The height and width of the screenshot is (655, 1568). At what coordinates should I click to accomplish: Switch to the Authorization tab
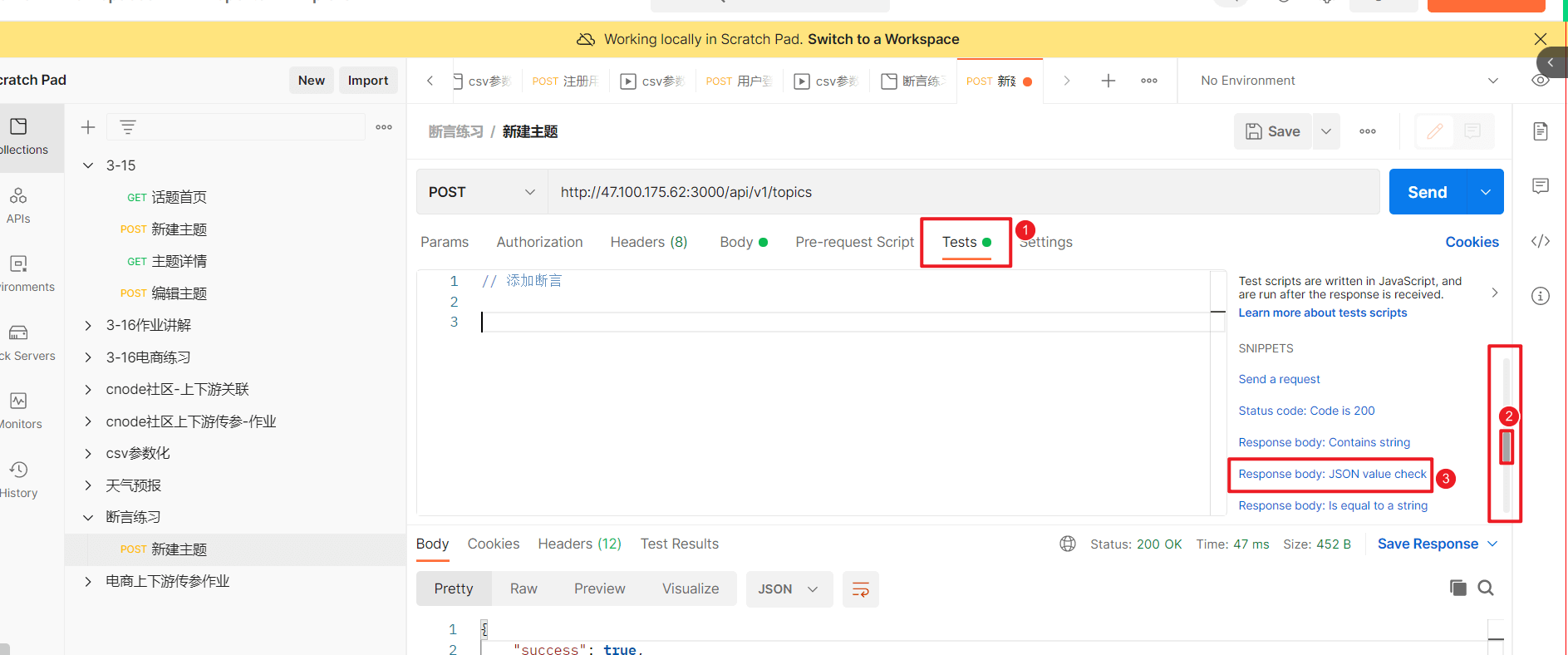coord(539,242)
